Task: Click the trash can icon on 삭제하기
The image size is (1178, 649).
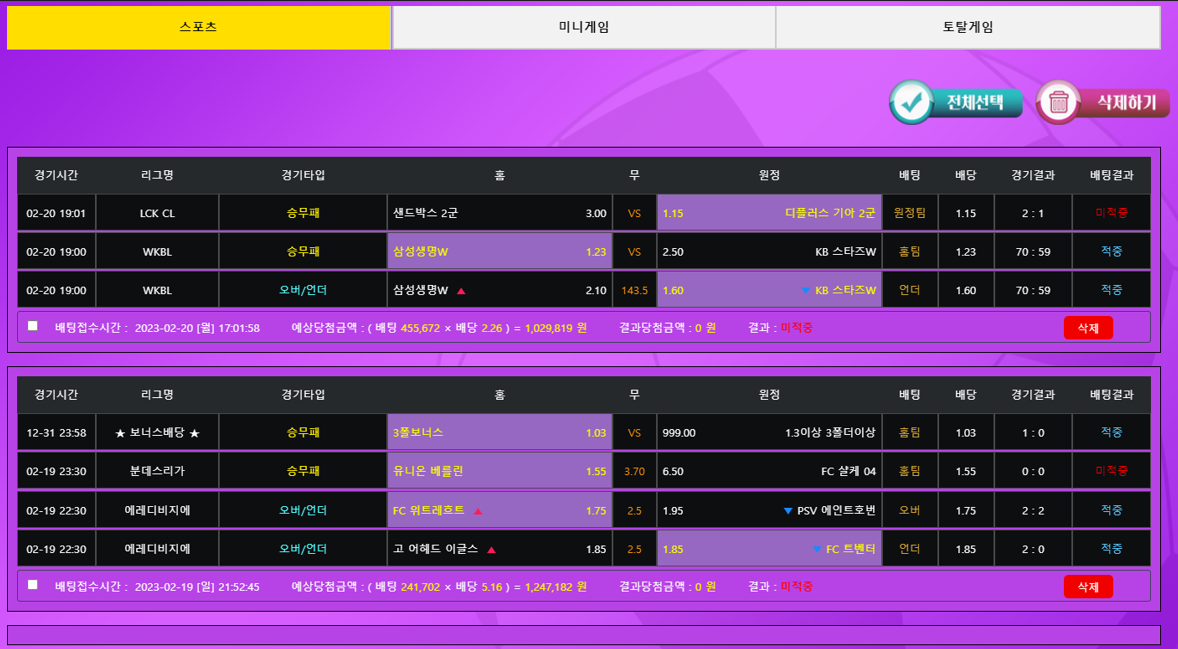Action: click(x=1059, y=102)
